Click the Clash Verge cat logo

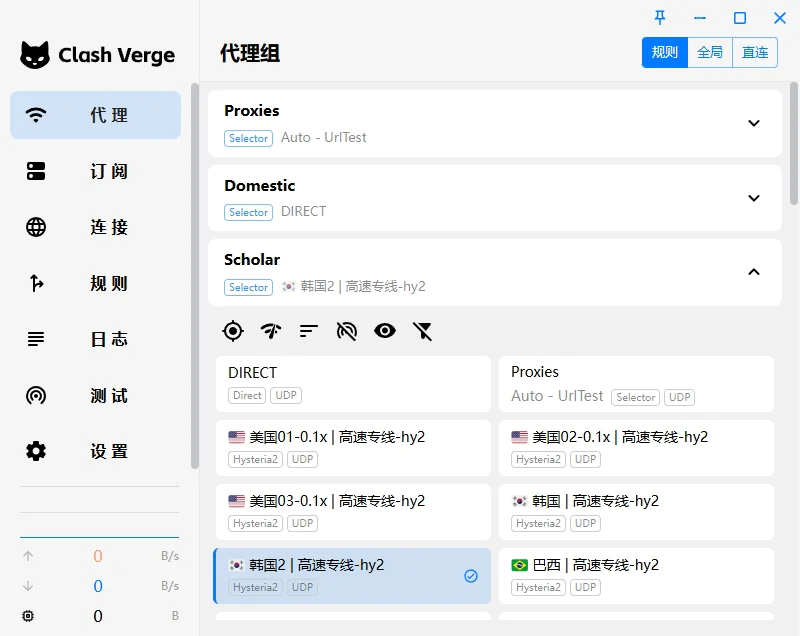(x=35, y=55)
